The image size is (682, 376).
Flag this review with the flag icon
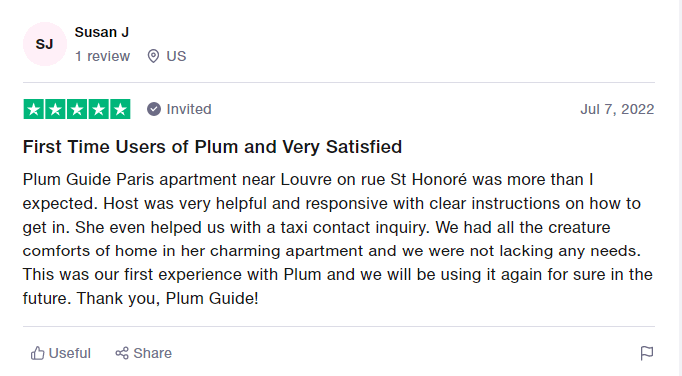coord(647,353)
